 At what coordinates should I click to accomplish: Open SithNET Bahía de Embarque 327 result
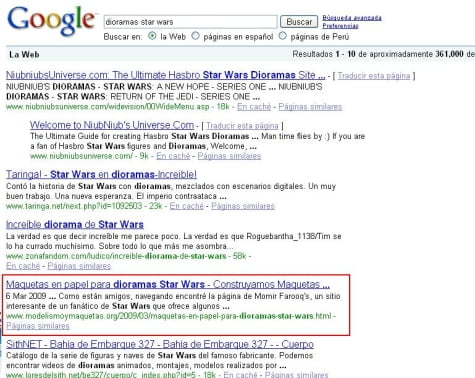[160, 344]
